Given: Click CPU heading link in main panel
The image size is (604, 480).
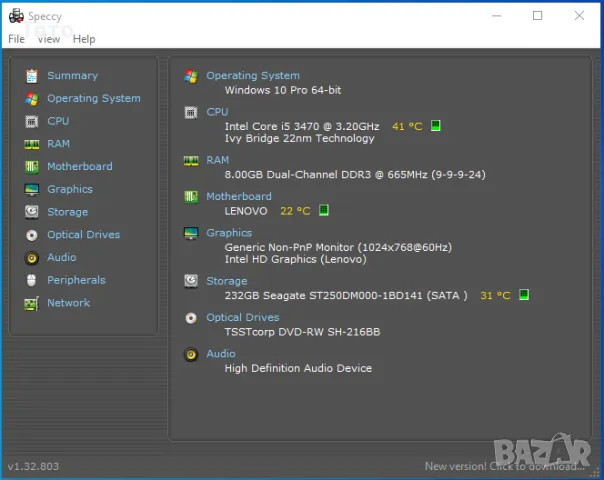Looking at the screenshot, I should 217,112.
